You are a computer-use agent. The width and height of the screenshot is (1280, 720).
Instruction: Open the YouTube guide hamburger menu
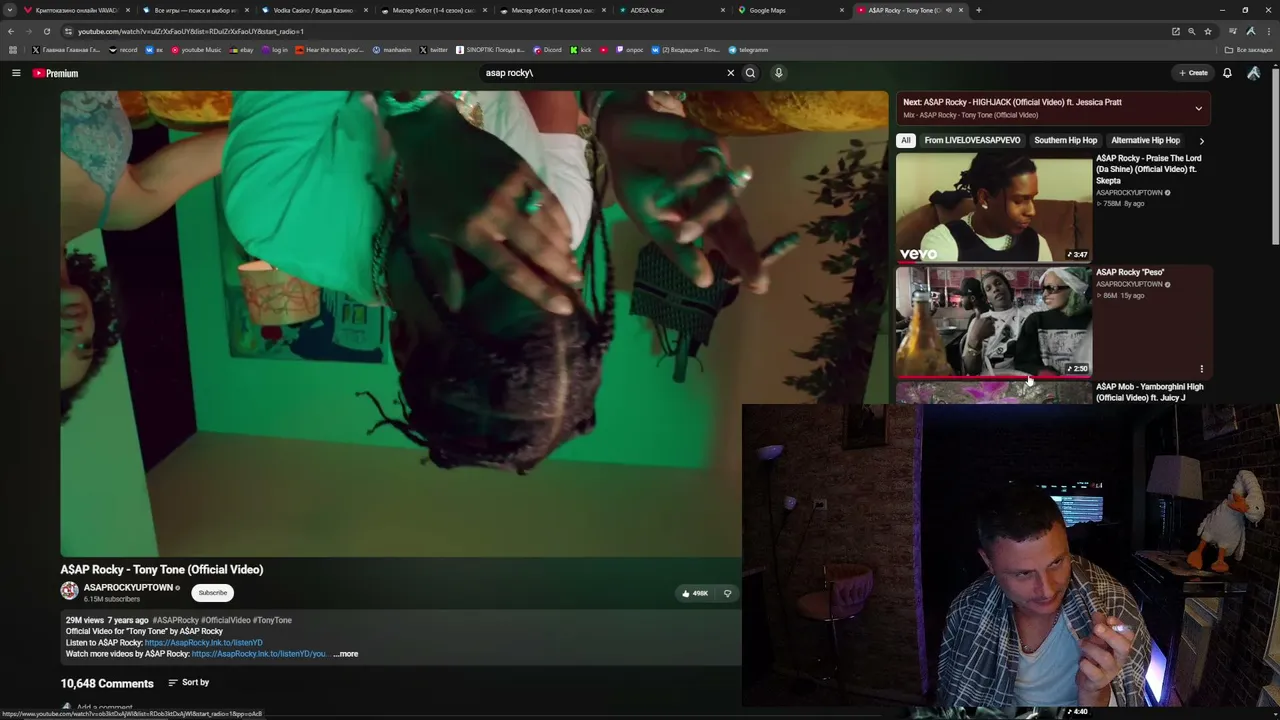click(x=16, y=73)
